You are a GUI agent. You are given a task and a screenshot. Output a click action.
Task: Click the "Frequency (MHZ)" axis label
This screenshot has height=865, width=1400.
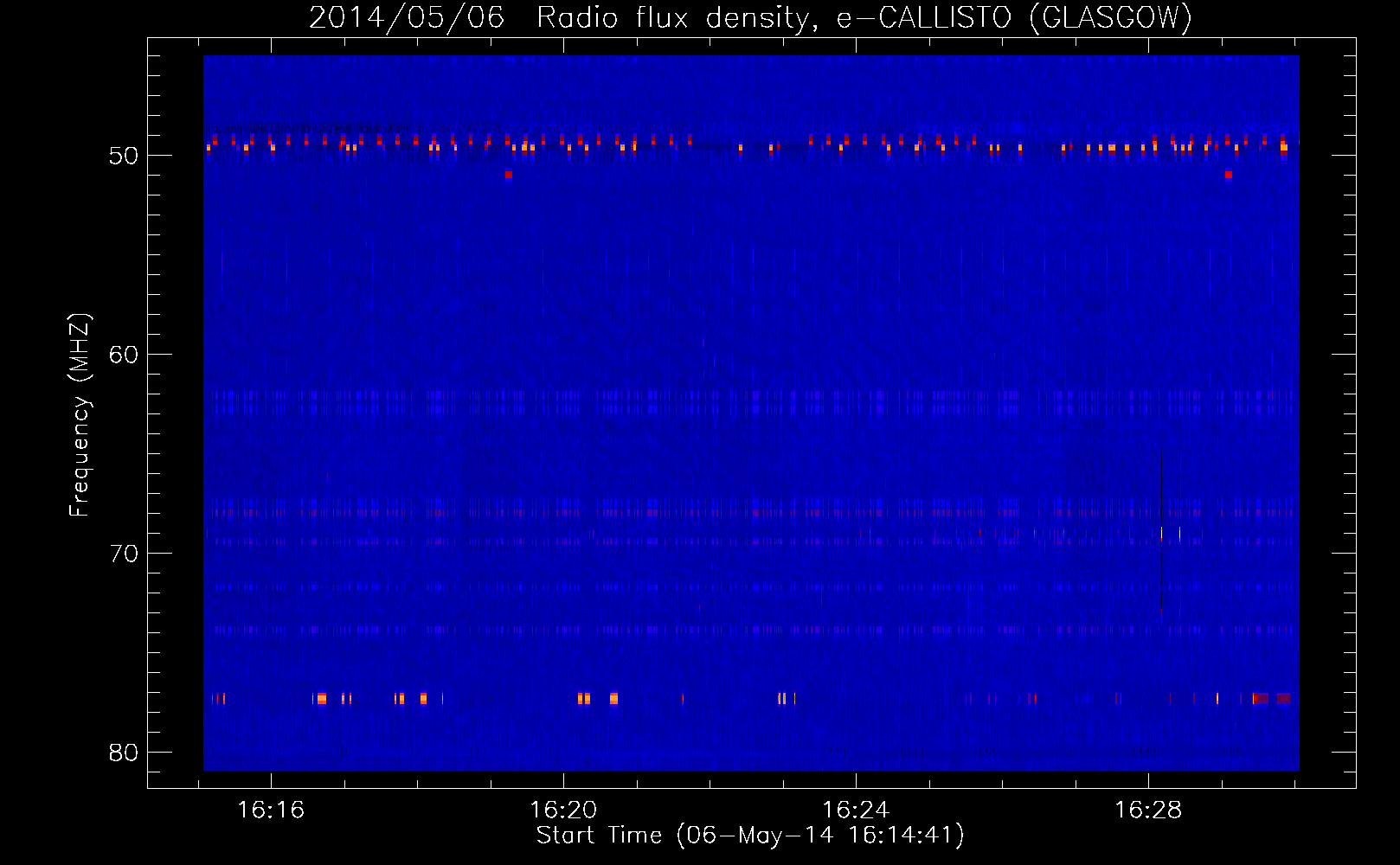click(80, 415)
